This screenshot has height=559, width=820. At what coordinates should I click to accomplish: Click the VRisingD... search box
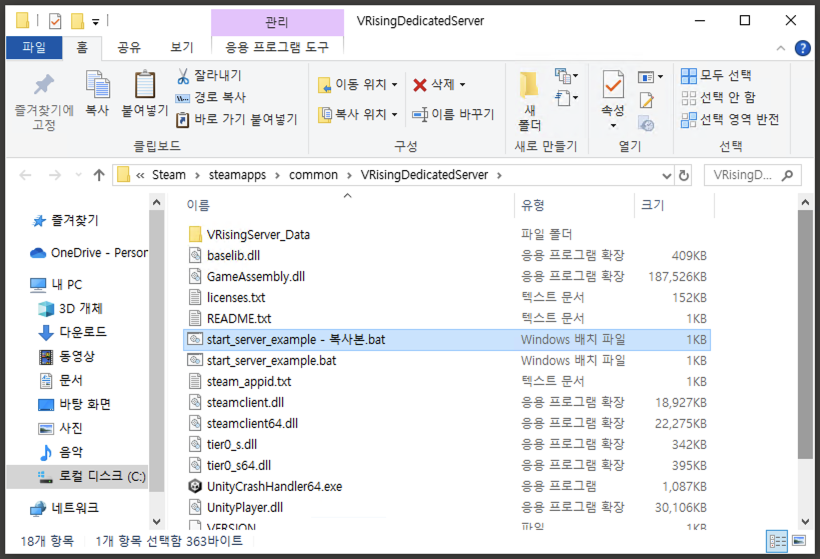click(x=752, y=175)
